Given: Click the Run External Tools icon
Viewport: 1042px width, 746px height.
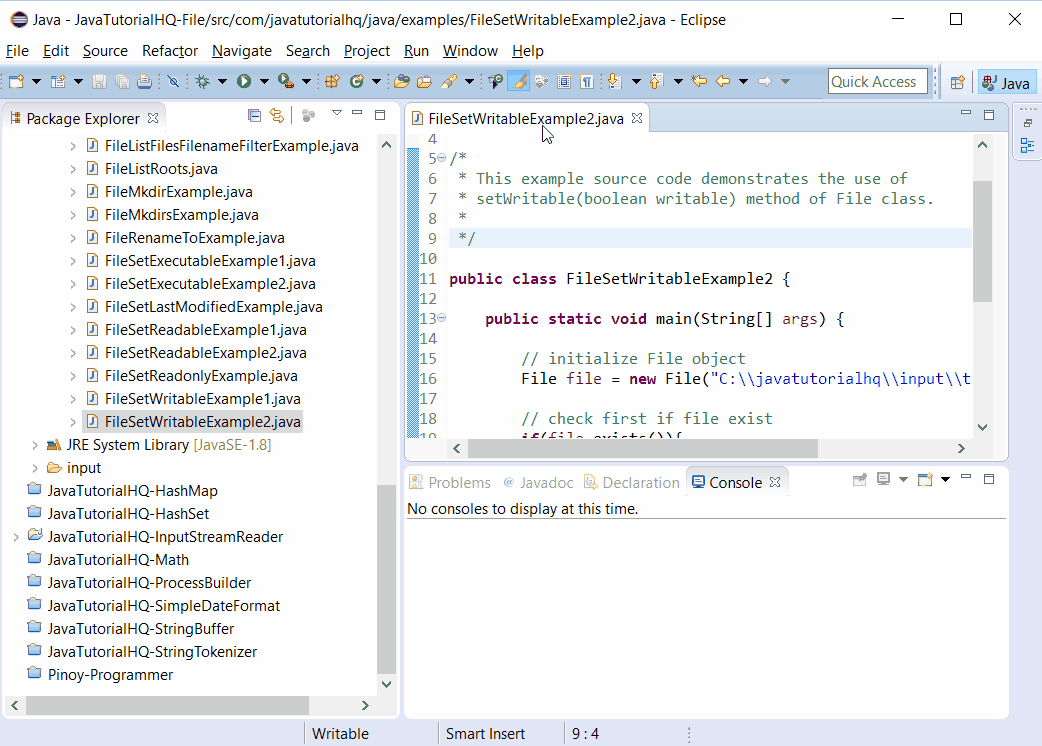Looking at the screenshot, I should [x=286, y=82].
